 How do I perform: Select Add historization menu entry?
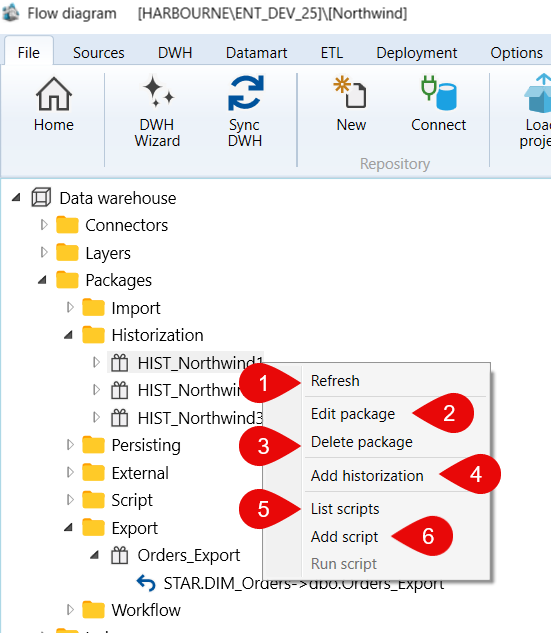[367, 476]
